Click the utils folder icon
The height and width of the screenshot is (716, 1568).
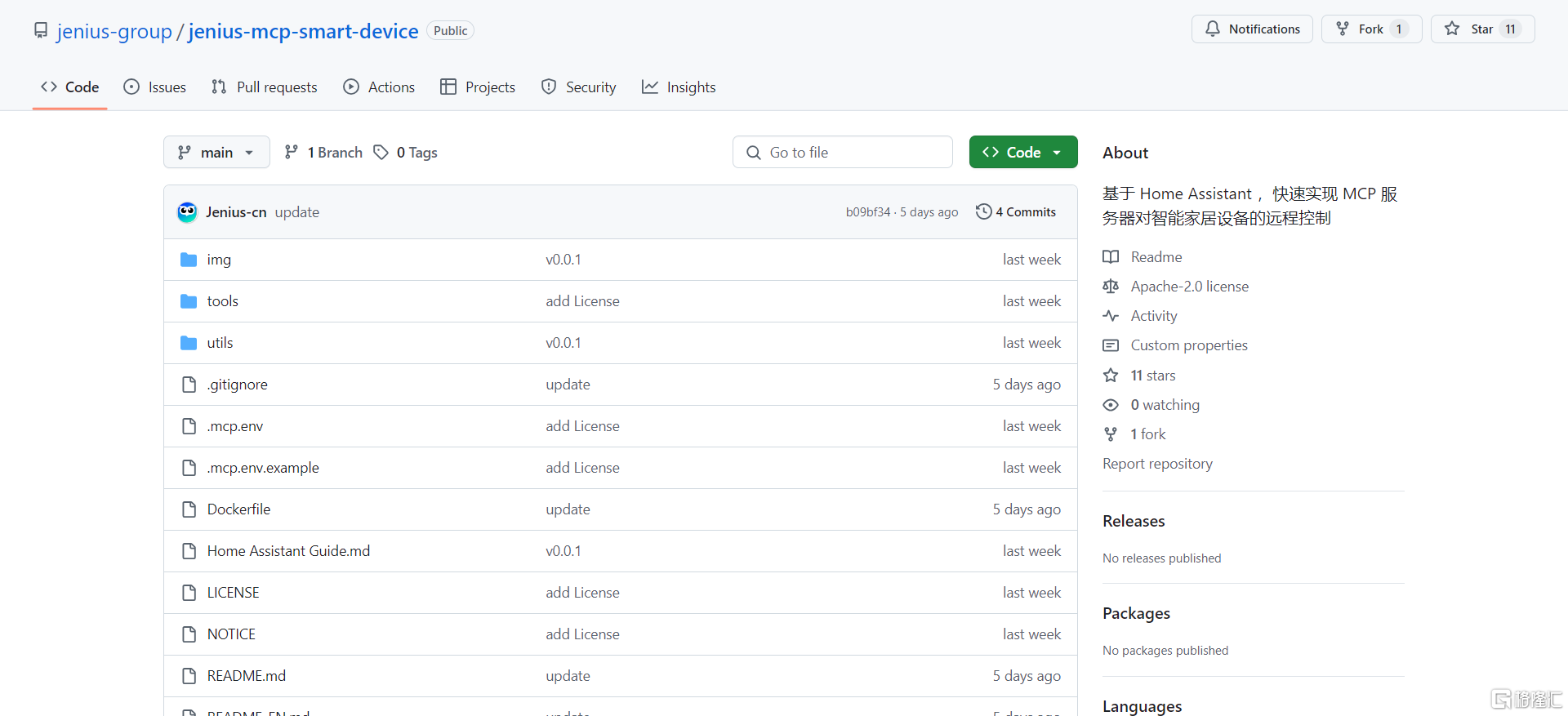[x=189, y=343]
